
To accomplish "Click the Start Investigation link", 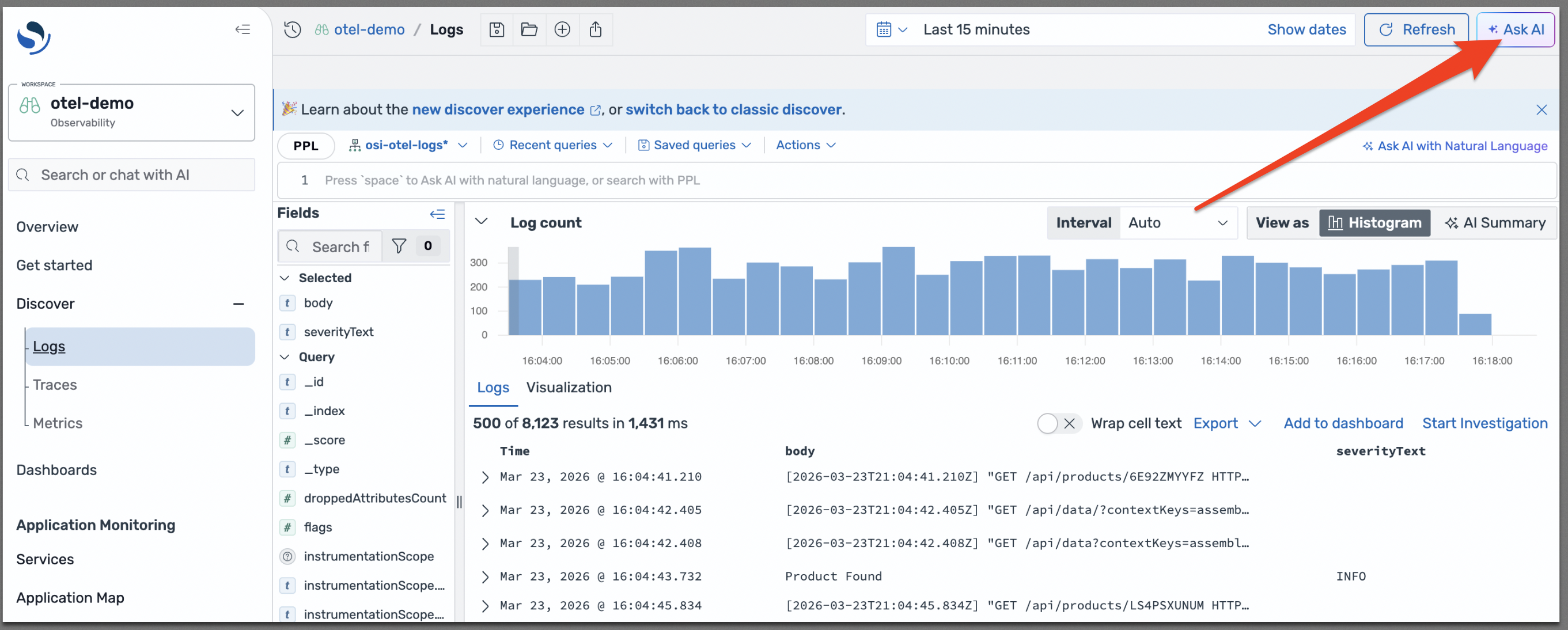I will point(1485,423).
